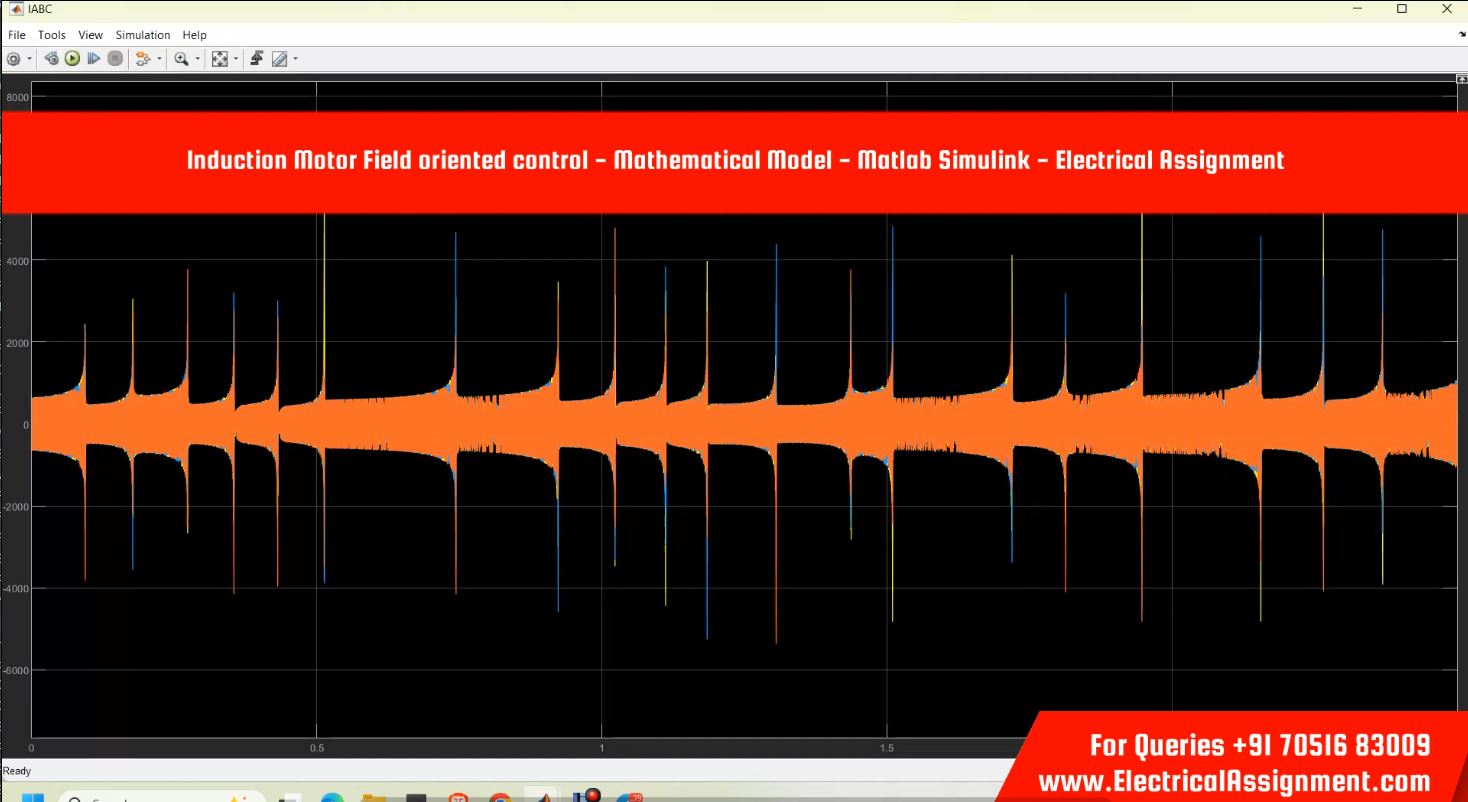The image size is (1468, 802).
Task: Expand dropdown arrow next to gear icon
Action: pyautogui.click(x=29, y=59)
